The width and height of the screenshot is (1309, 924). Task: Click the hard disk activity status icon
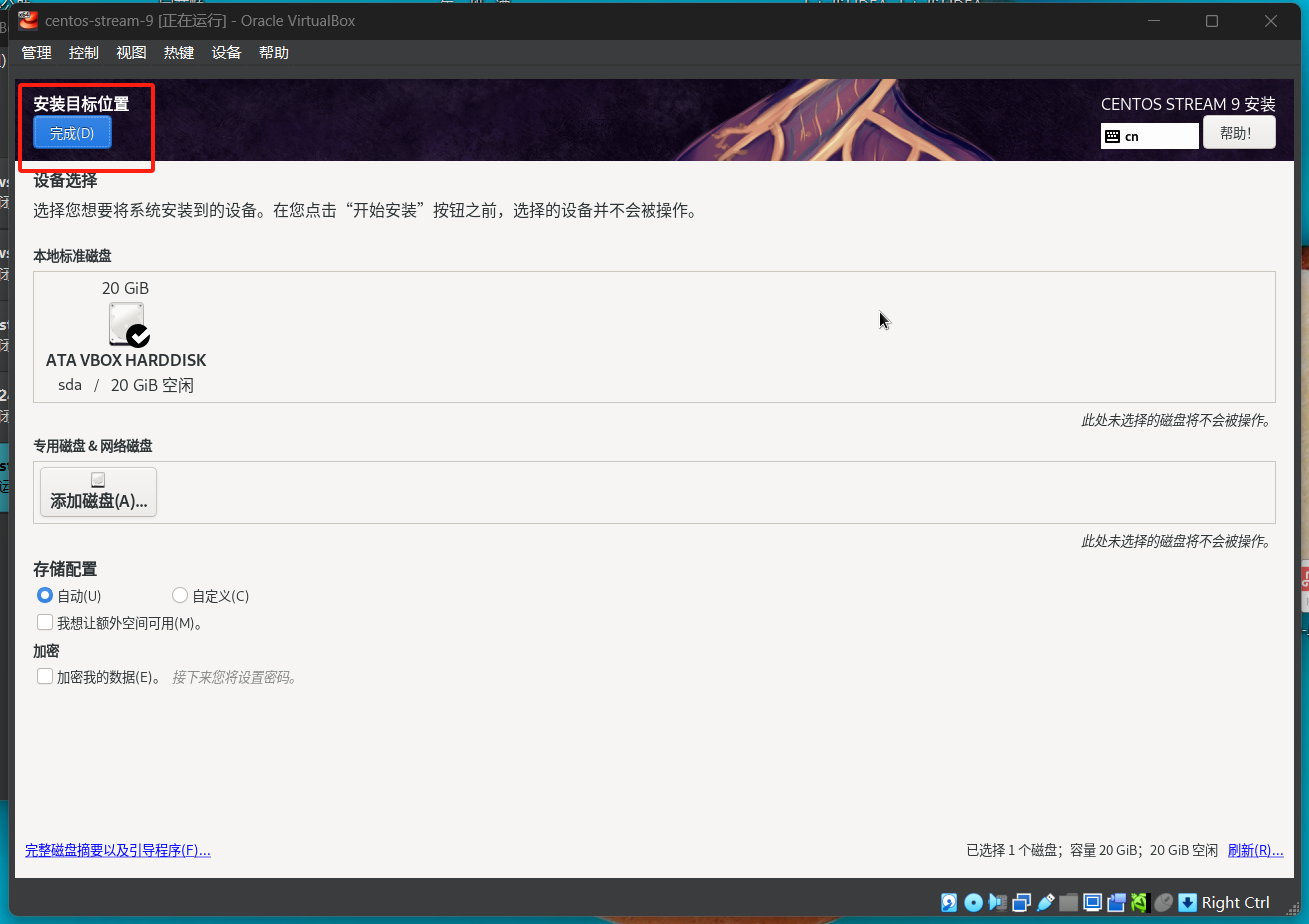click(949, 903)
